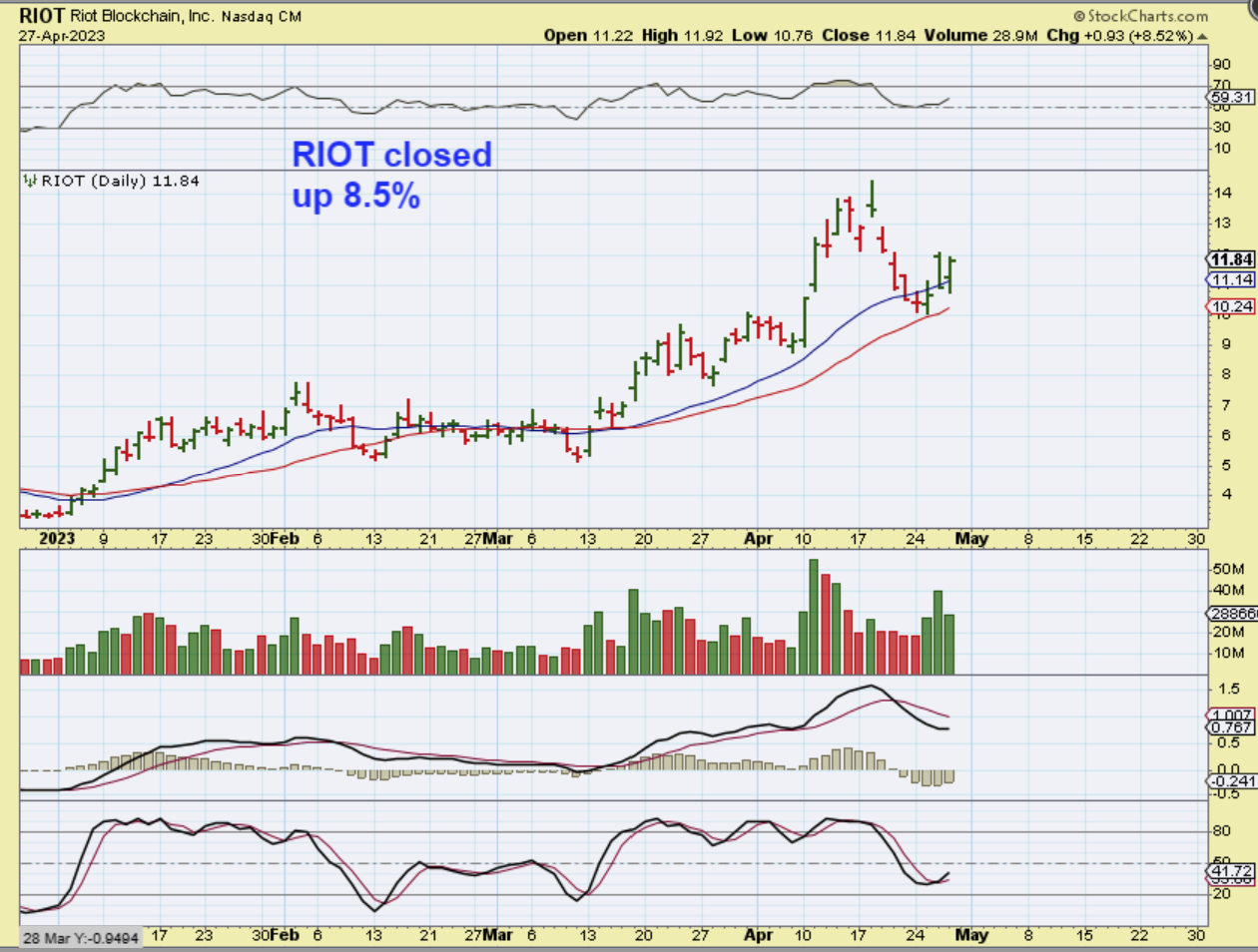This screenshot has width=1258, height=952.
Task: Click the 'Chg +0.93 (+8.52%)' value
Action: click(1120, 35)
